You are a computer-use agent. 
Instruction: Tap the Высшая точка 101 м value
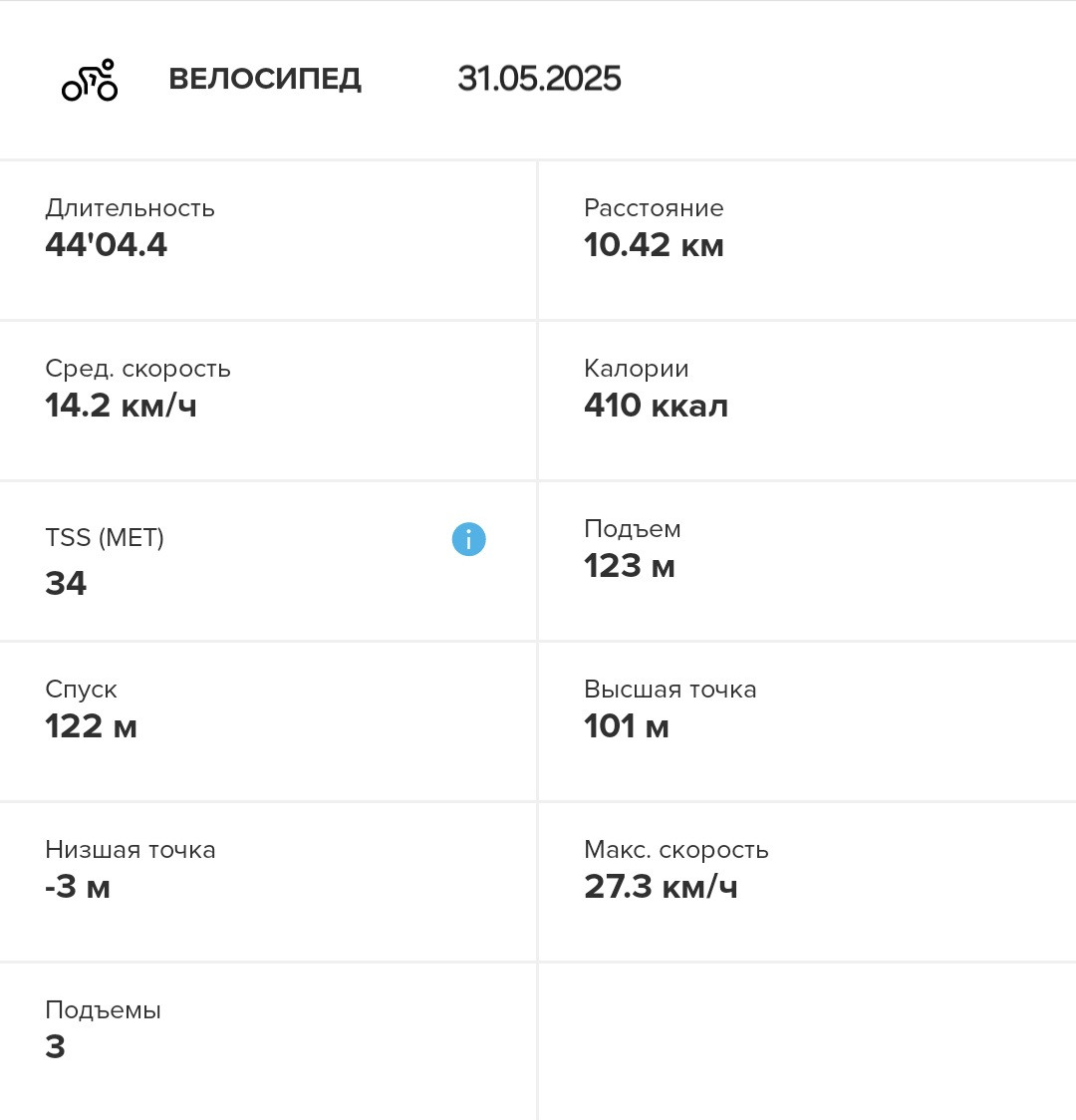pyautogui.click(x=627, y=726)
